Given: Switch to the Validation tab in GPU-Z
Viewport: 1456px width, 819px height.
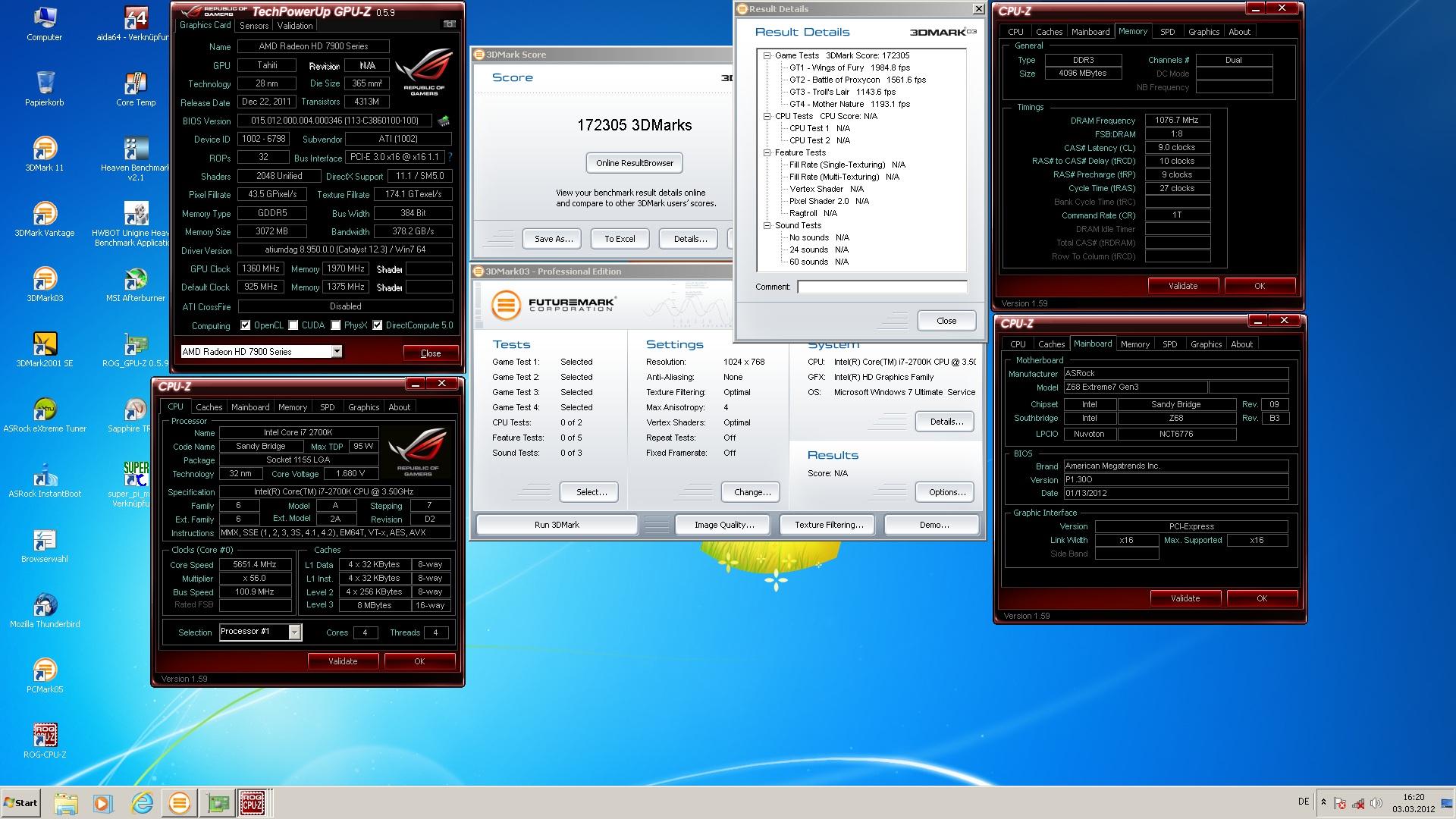Looking at the screenshot, I should pos(295,25).
